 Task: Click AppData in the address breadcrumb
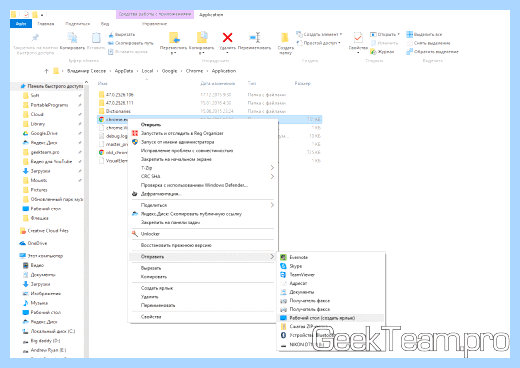click(124, 71)
